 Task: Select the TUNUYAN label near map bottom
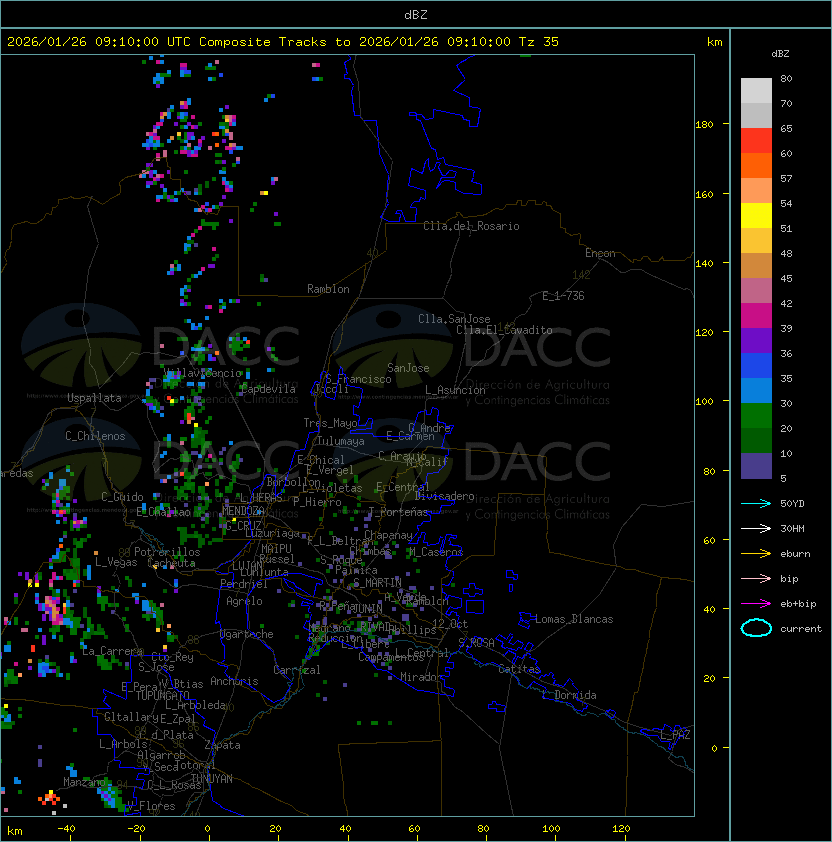click(212, 778)
